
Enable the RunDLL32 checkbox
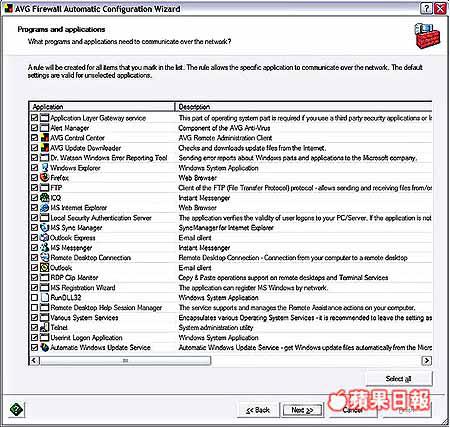34,297
